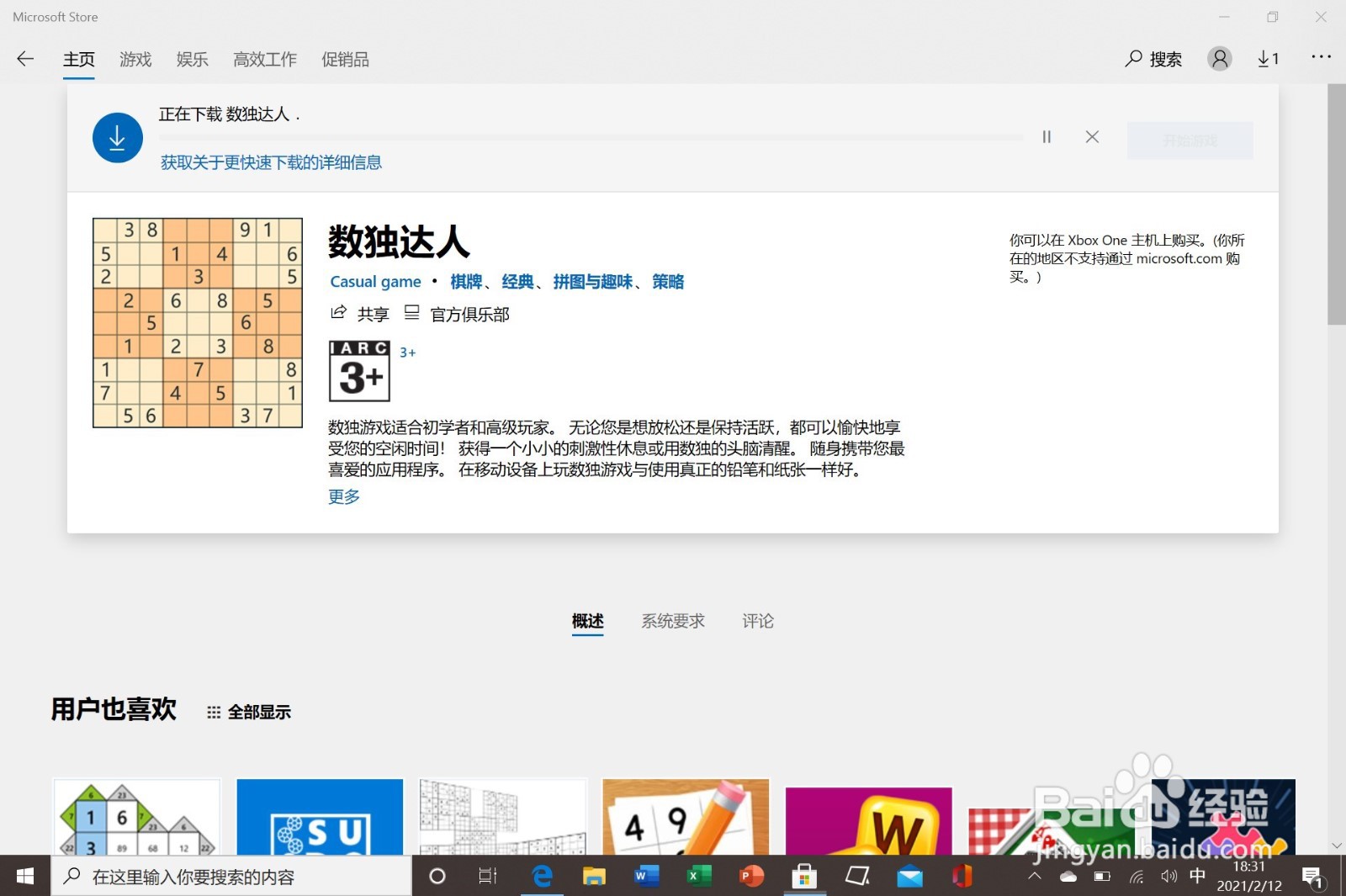Open the Office app from taskbar
This screenshot has width=1346, height=896.
coord(962,877)
